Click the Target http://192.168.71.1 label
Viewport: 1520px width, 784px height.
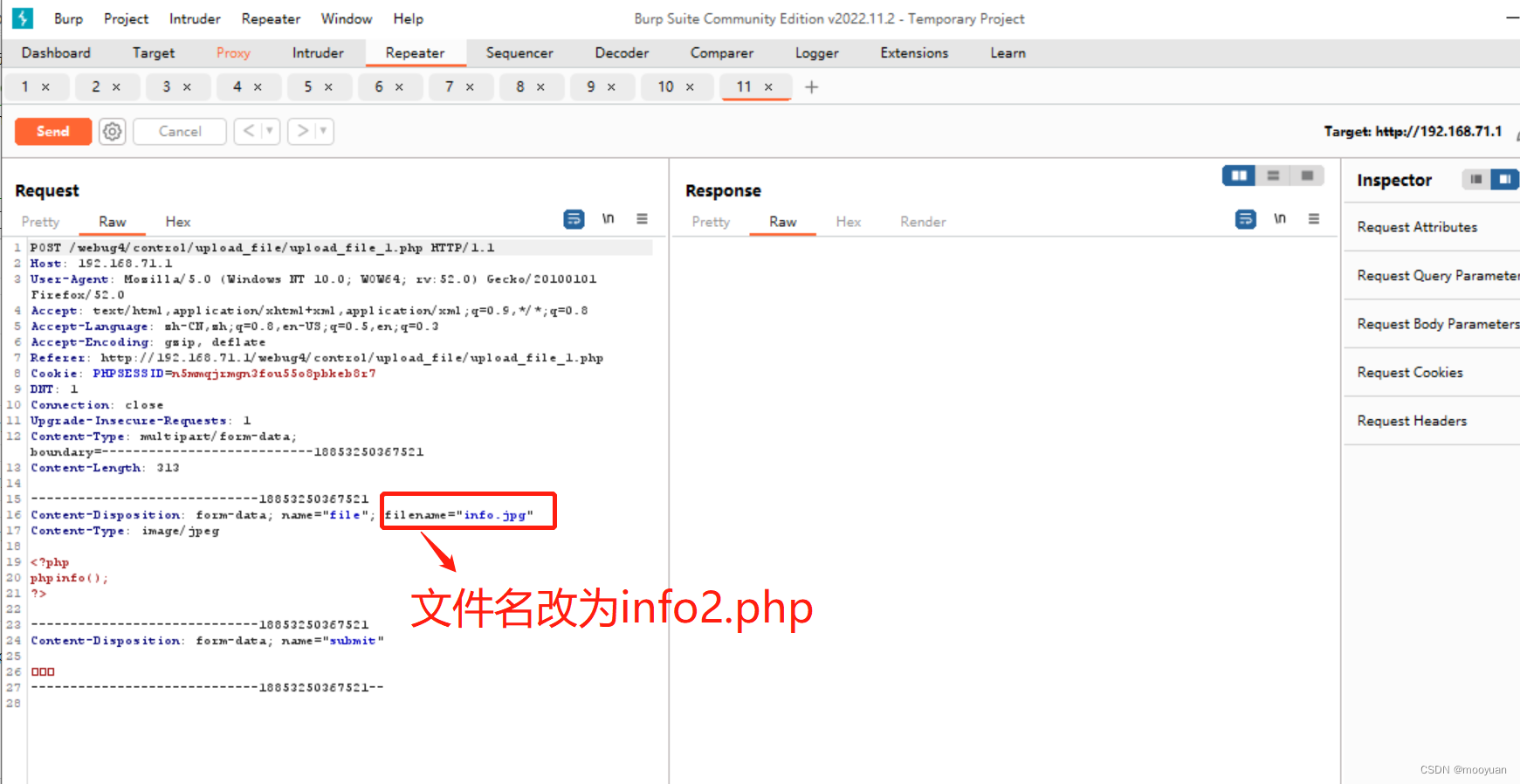click(1413, 132)
